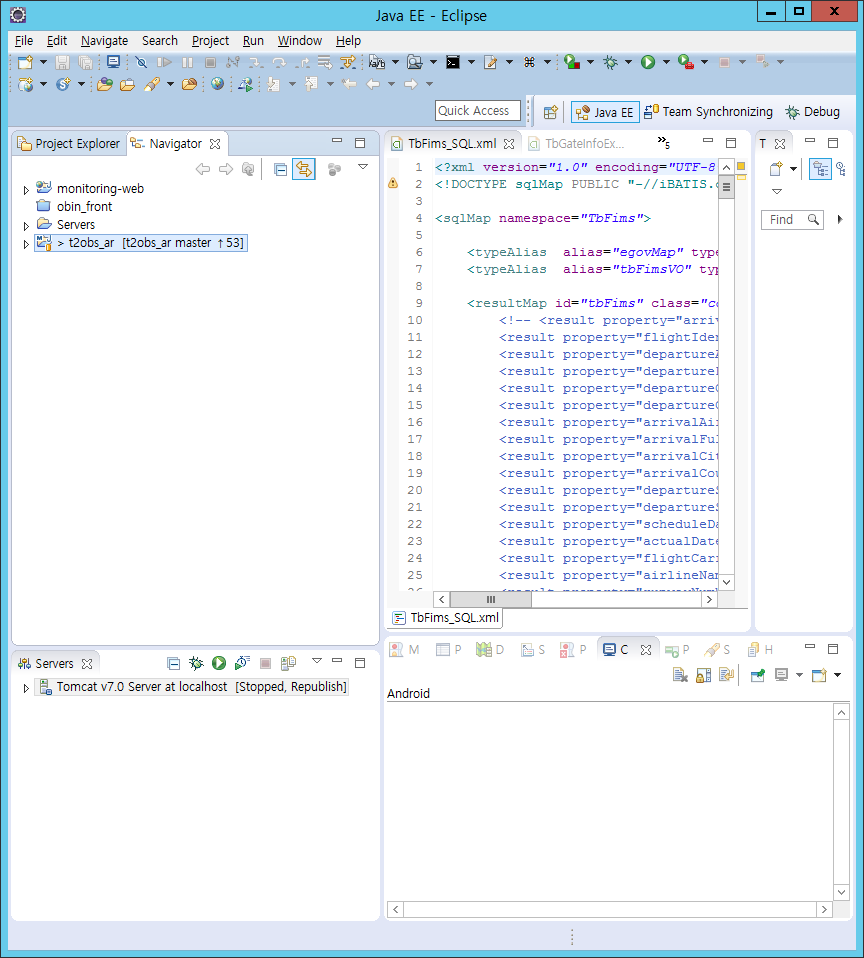The height and width of the screenshot is (958, 864).
Task: Expand the Servers folder in the Navigator
Action: (x=26, y=226)
